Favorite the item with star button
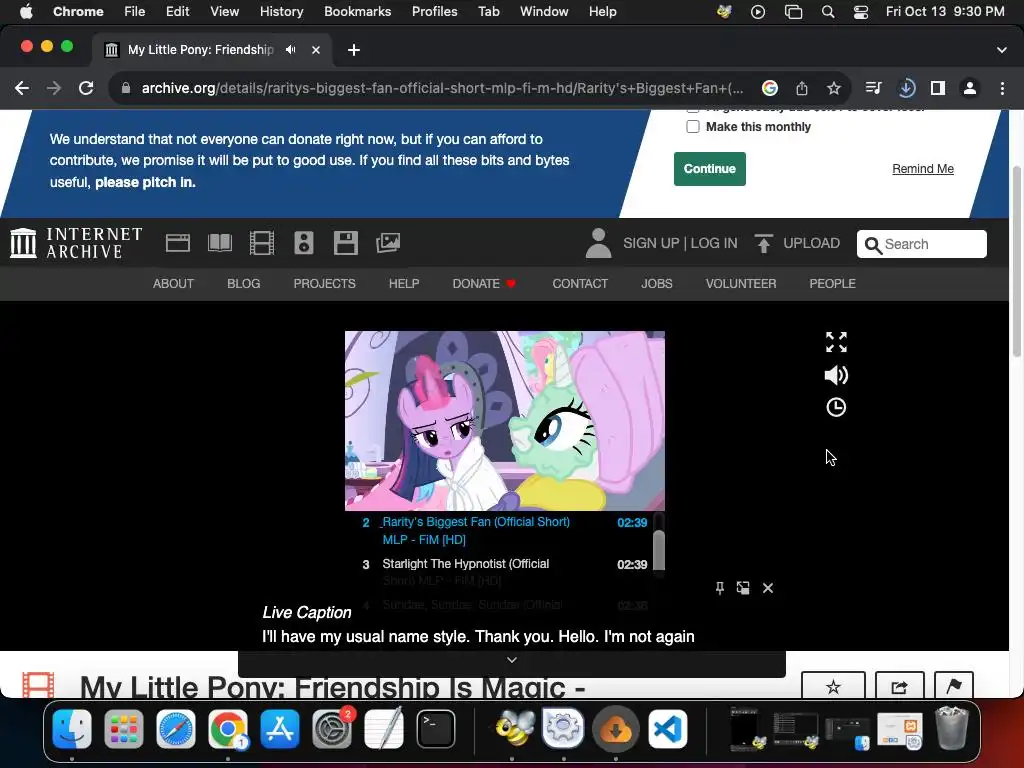 tap(833, 686)
